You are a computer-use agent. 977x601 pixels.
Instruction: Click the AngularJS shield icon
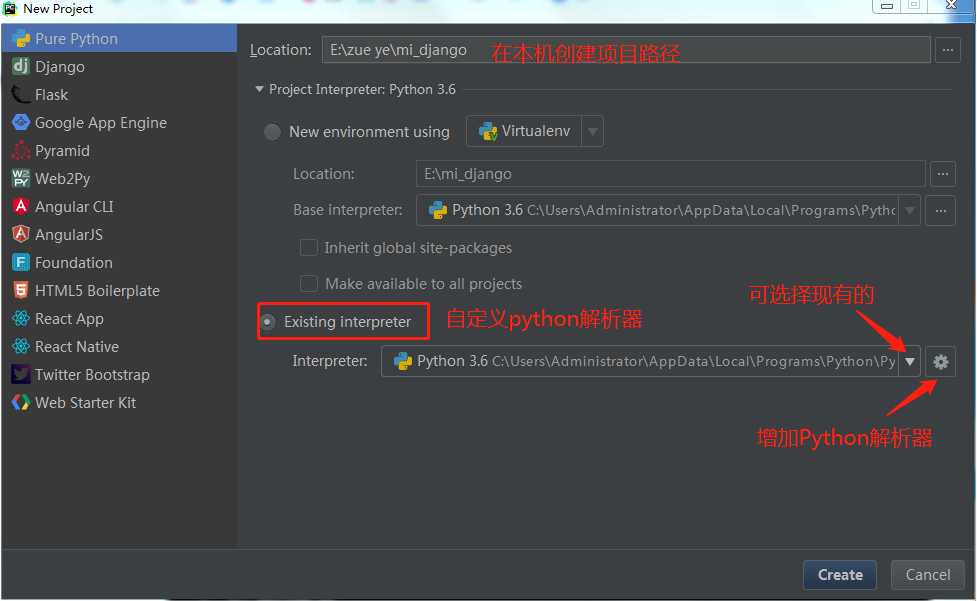coord(21,234)
